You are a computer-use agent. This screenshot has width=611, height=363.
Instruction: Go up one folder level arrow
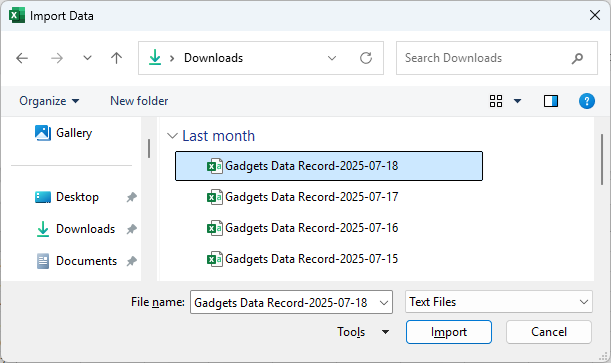tap(116, 58)
